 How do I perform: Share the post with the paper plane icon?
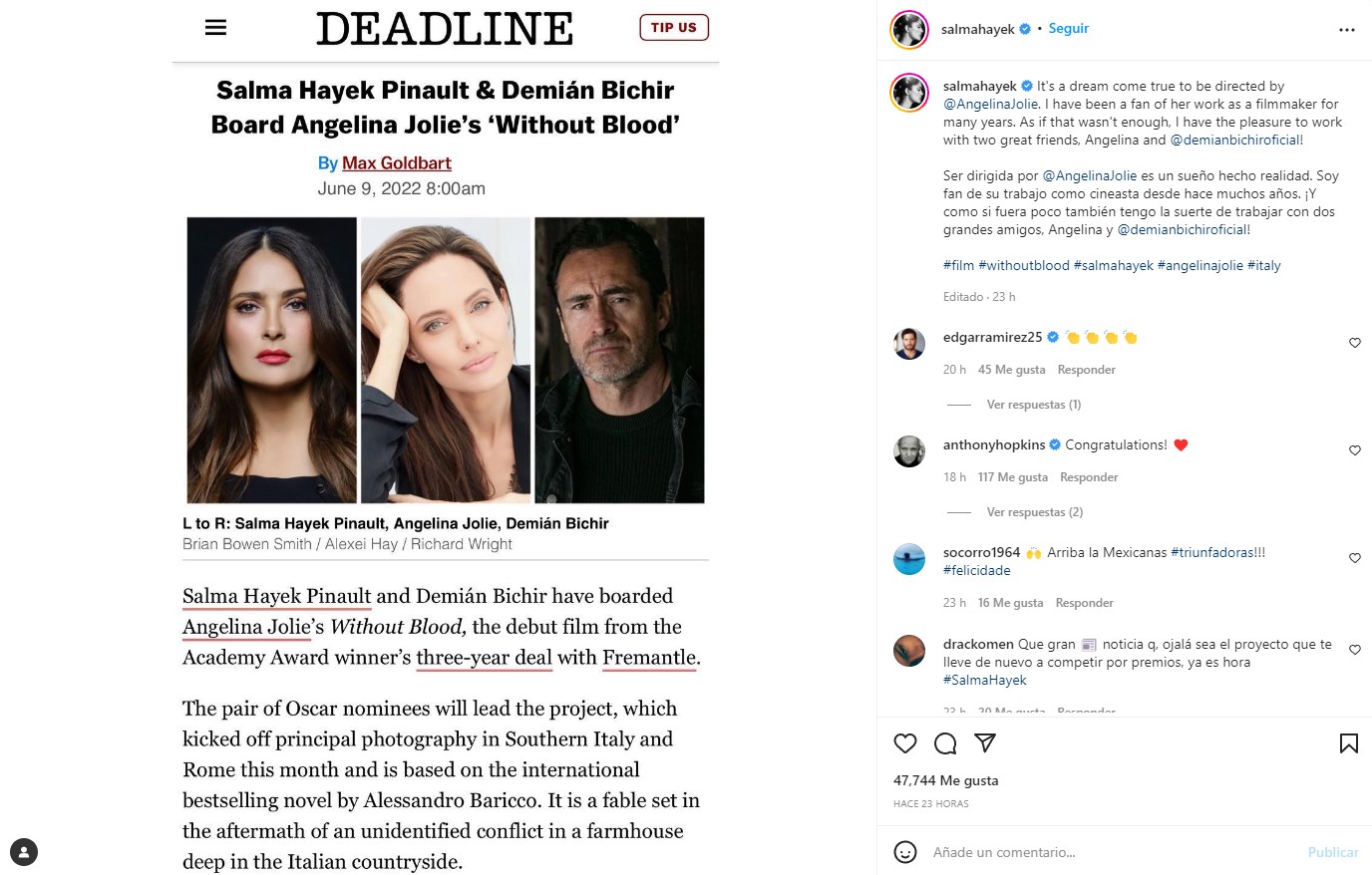985,742
